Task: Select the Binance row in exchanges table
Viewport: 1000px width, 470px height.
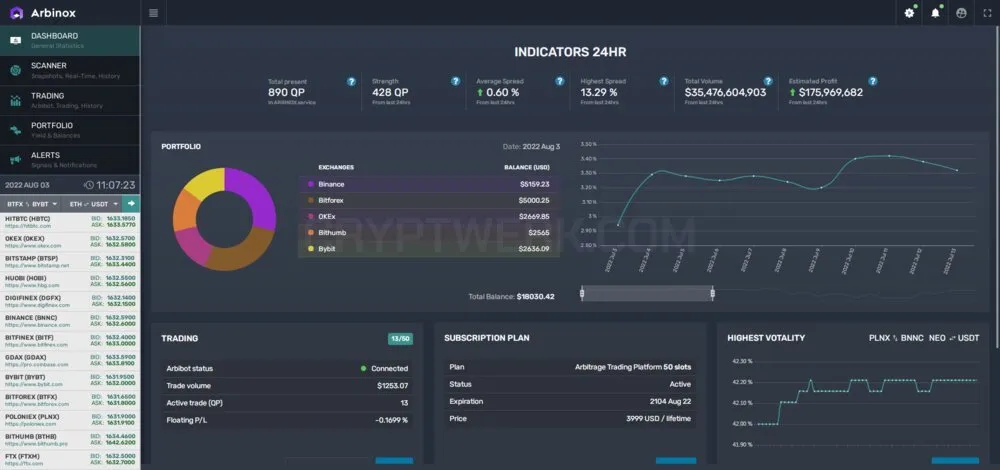Action: click(x=429, y=184)
